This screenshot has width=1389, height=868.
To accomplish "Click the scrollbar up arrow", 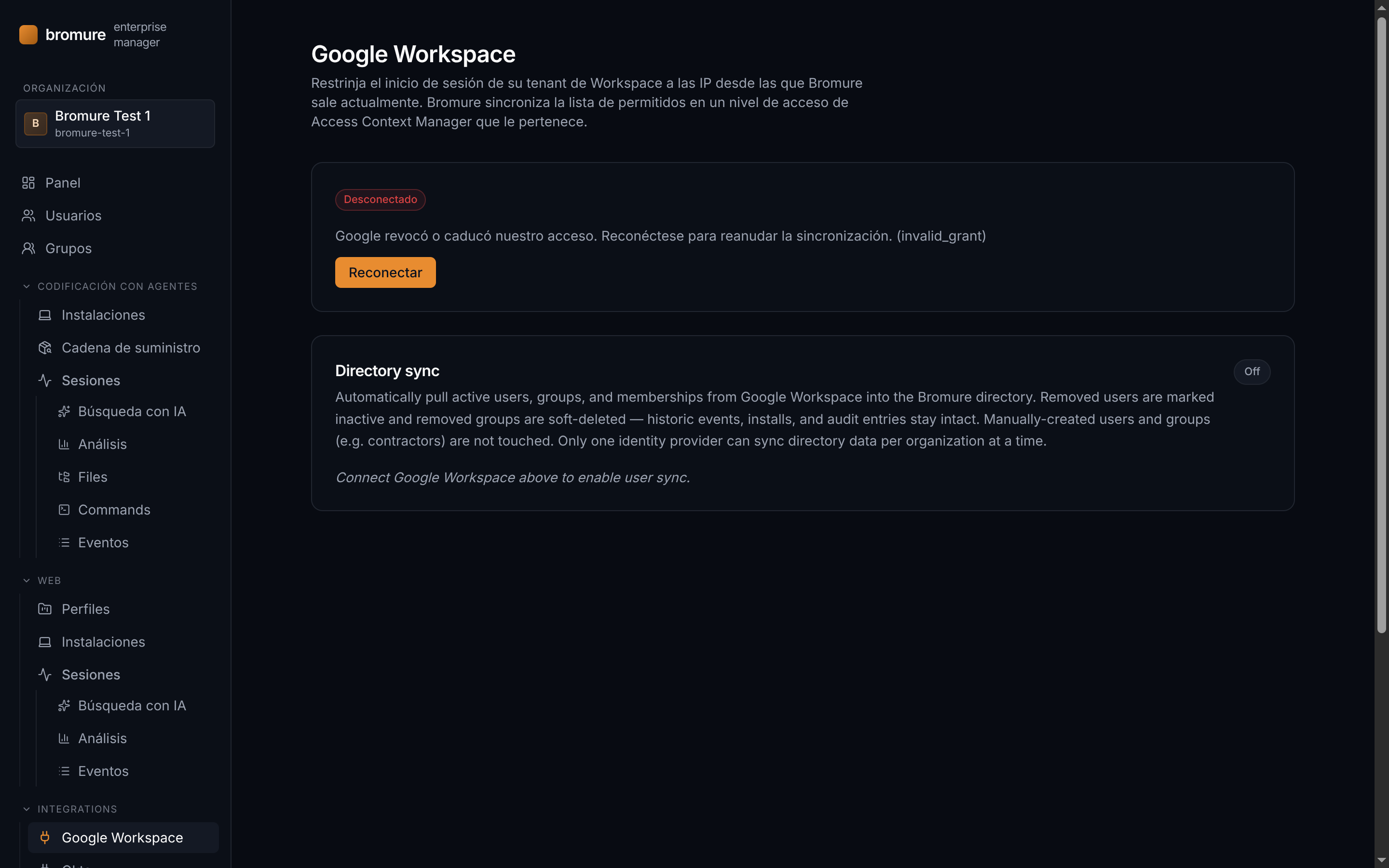I will click(x=1382, y=7).
